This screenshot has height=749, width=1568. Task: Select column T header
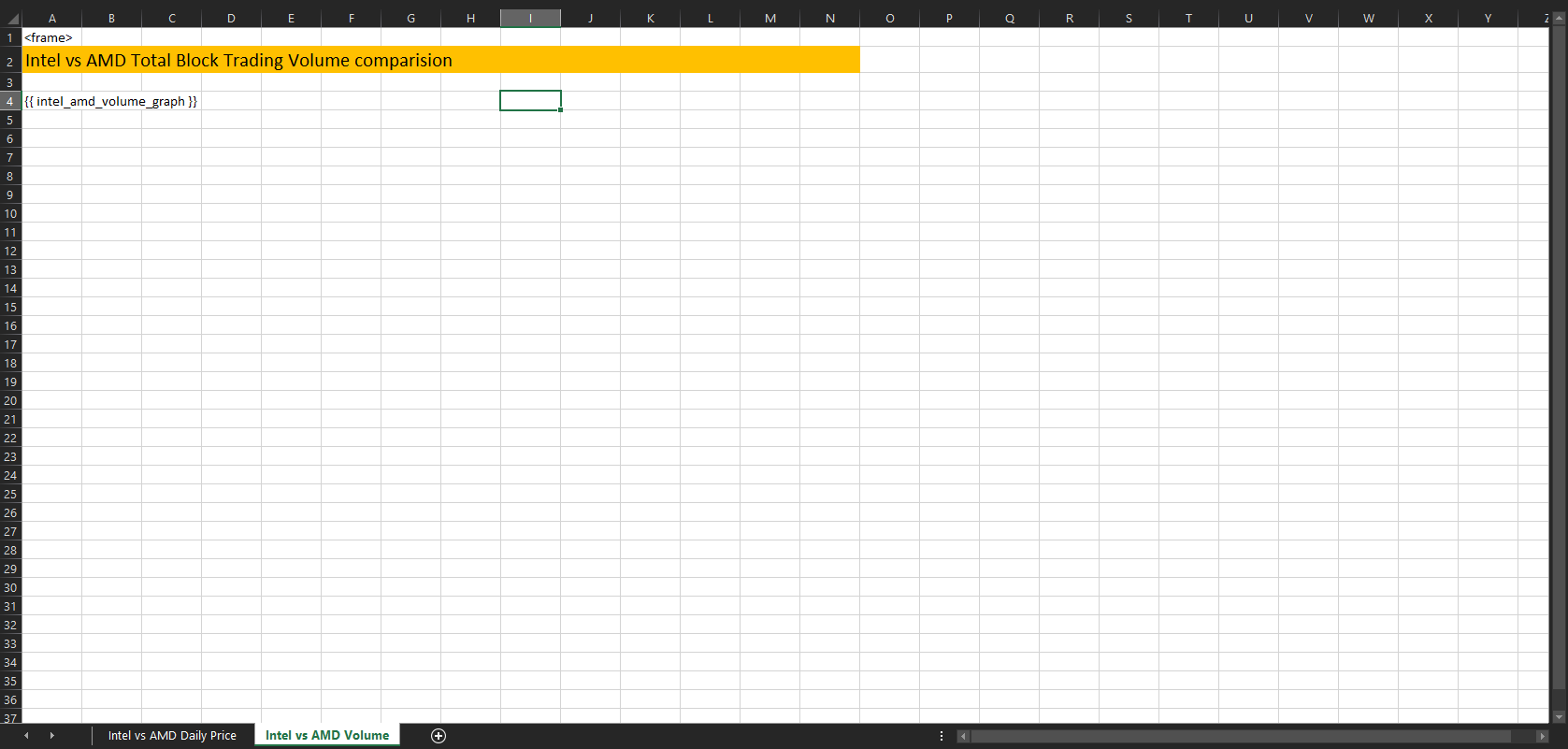click(x=1188, y=19)
